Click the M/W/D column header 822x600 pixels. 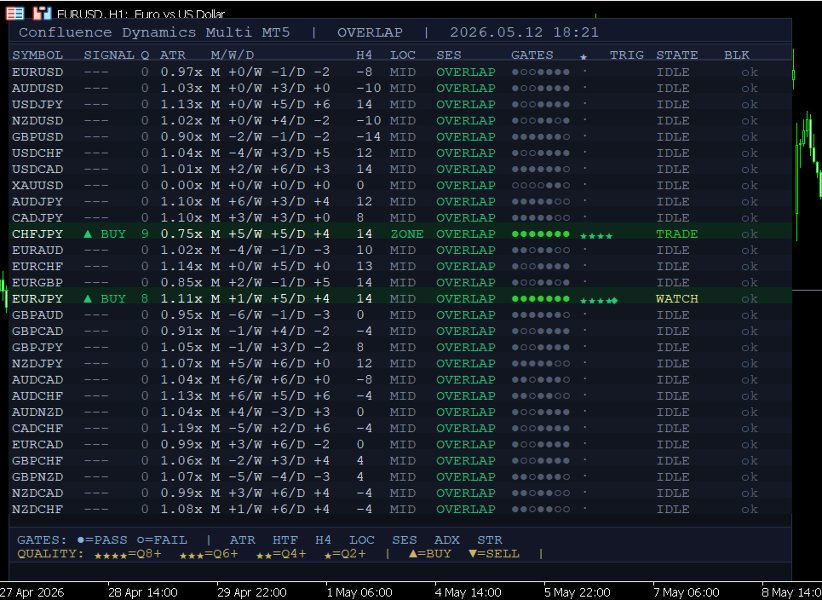(233, 55)
